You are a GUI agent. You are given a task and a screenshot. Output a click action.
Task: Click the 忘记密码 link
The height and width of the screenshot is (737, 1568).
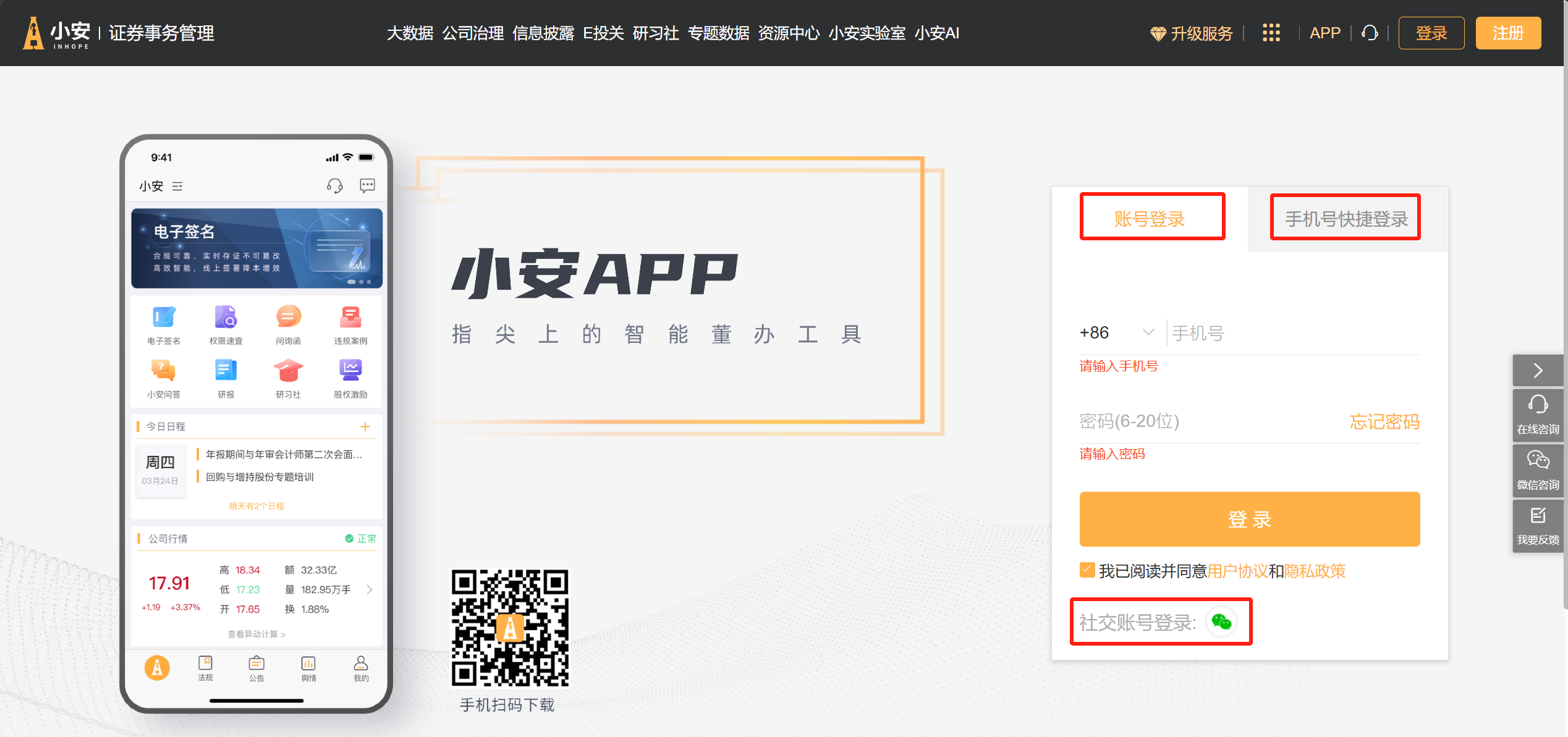click(1384, 422)
